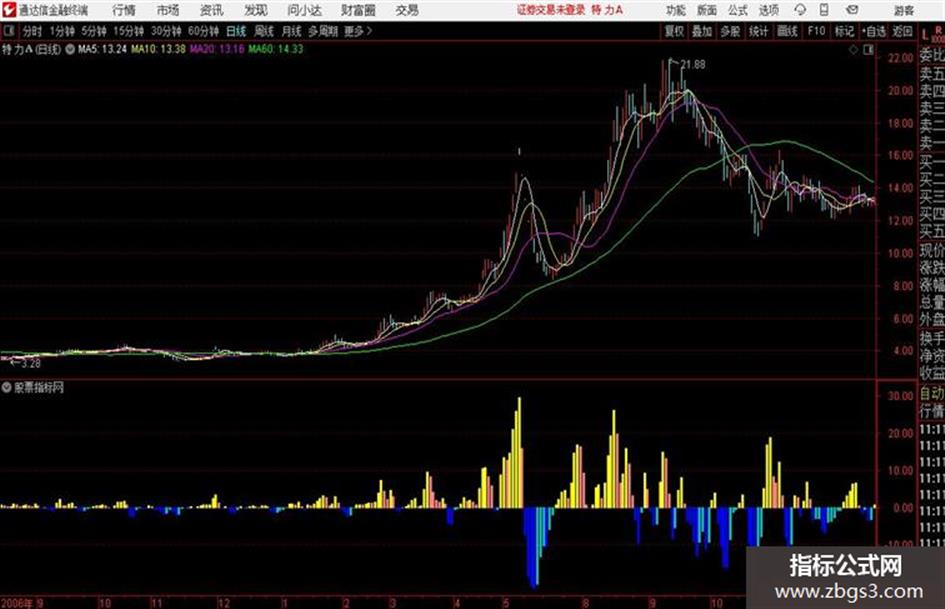Click the 2006年 date axis label
Screen dimensions: 945x609
pos(17,603)
